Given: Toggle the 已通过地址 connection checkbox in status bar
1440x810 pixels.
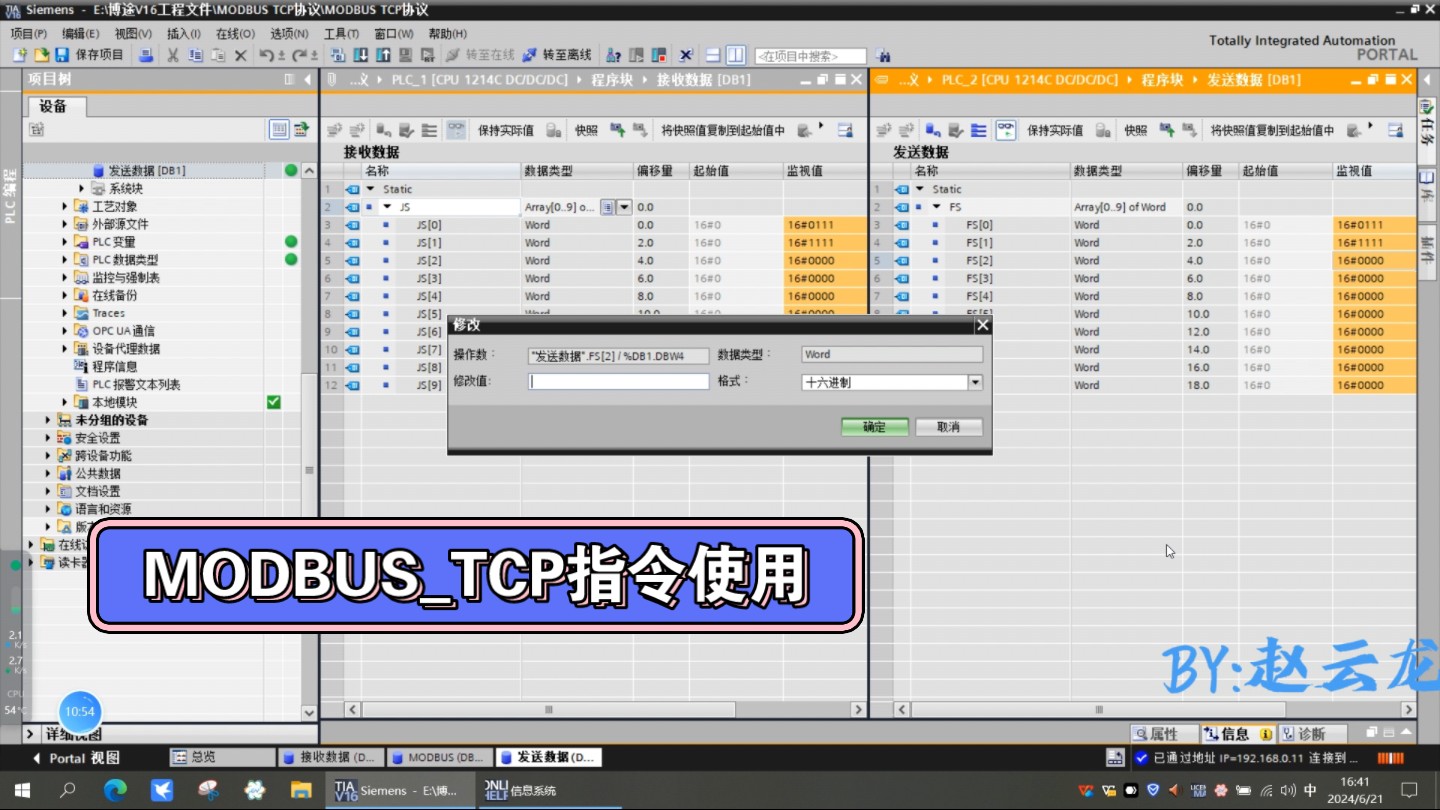Looking at the screenshot, I should (1141, 759).
